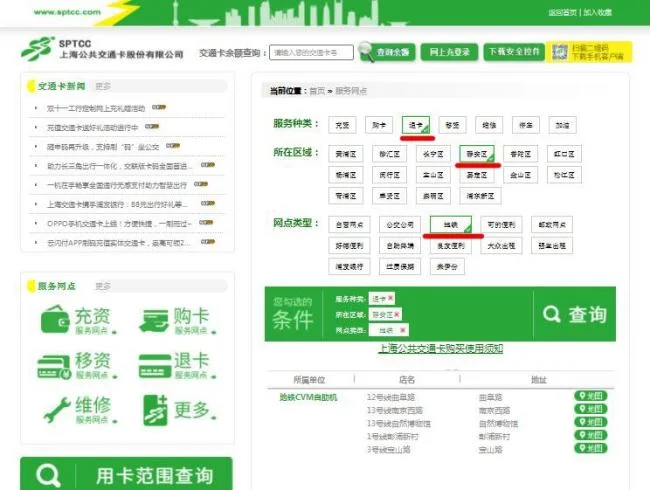Select the 充资 service type
The height and width of the screenshot is (490, 650).
342,125
